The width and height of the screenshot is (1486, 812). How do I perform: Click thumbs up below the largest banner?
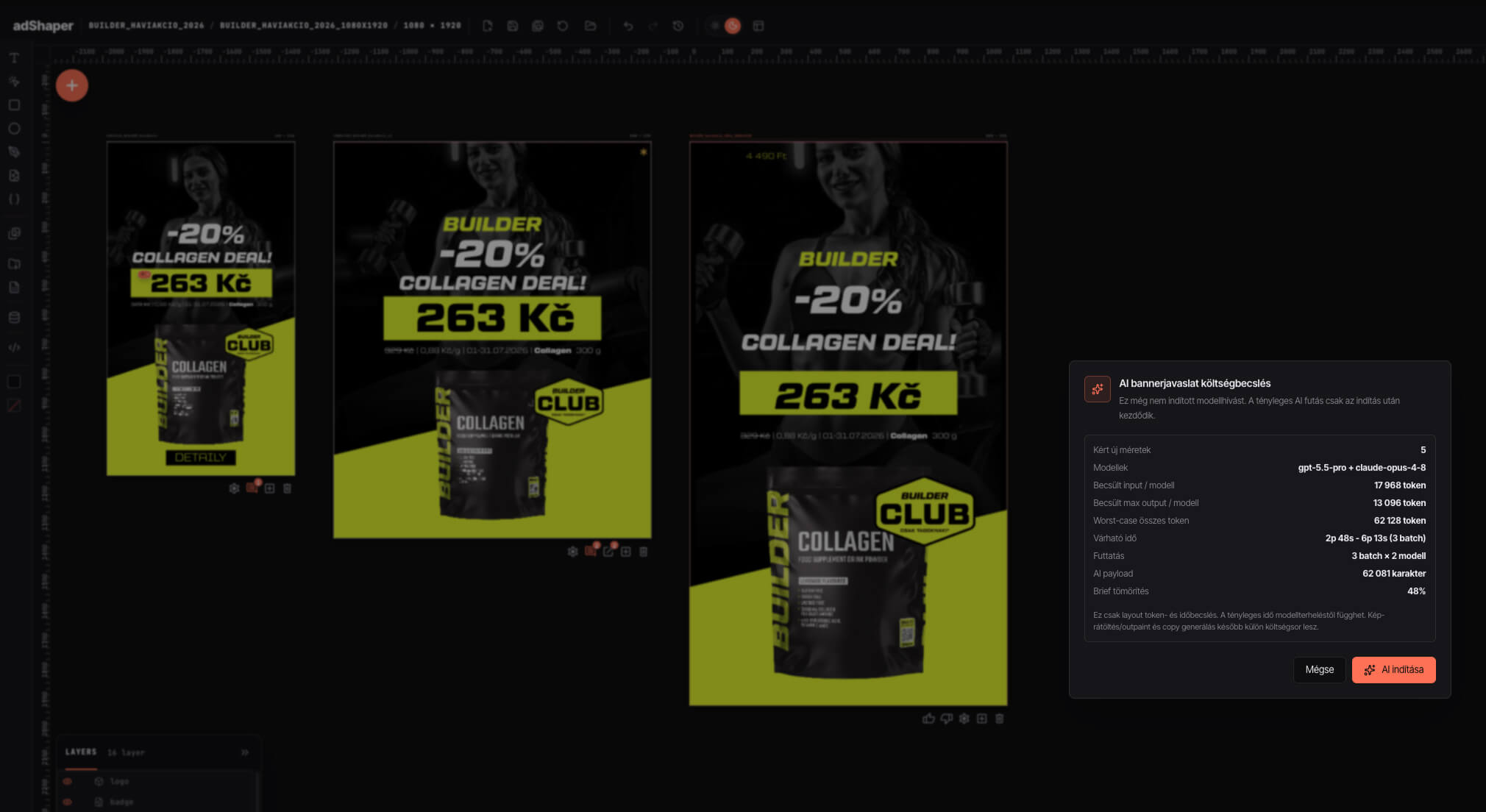point(928,719)
